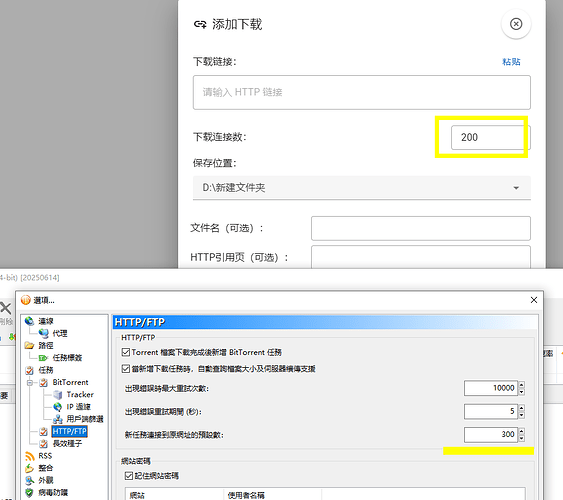Viewport: 563px width, 500px height.
Task: Select the IP 過濾 globe icon
Action: point(57,407)
